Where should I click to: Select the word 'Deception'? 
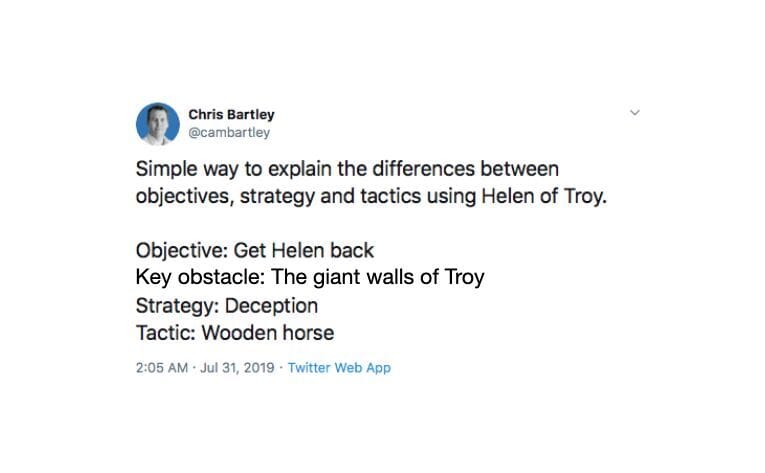tap(271, 306)
